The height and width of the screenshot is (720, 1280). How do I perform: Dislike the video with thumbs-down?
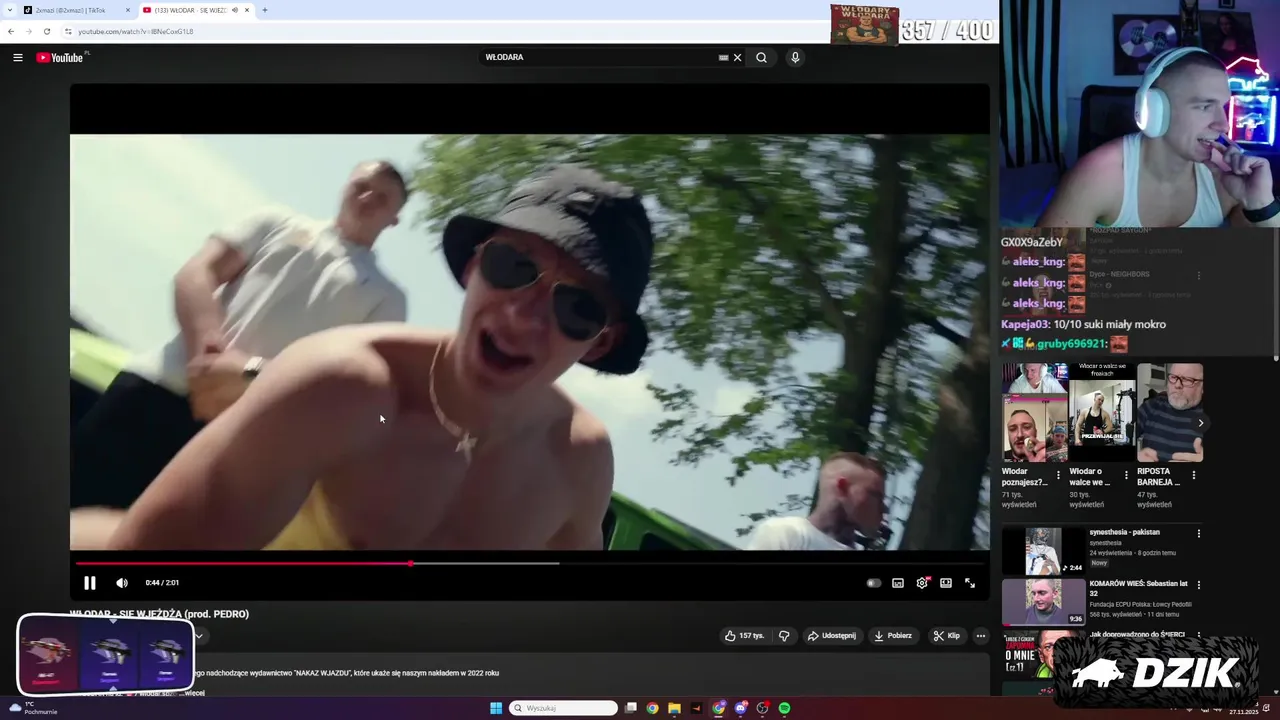click(784, 635)
